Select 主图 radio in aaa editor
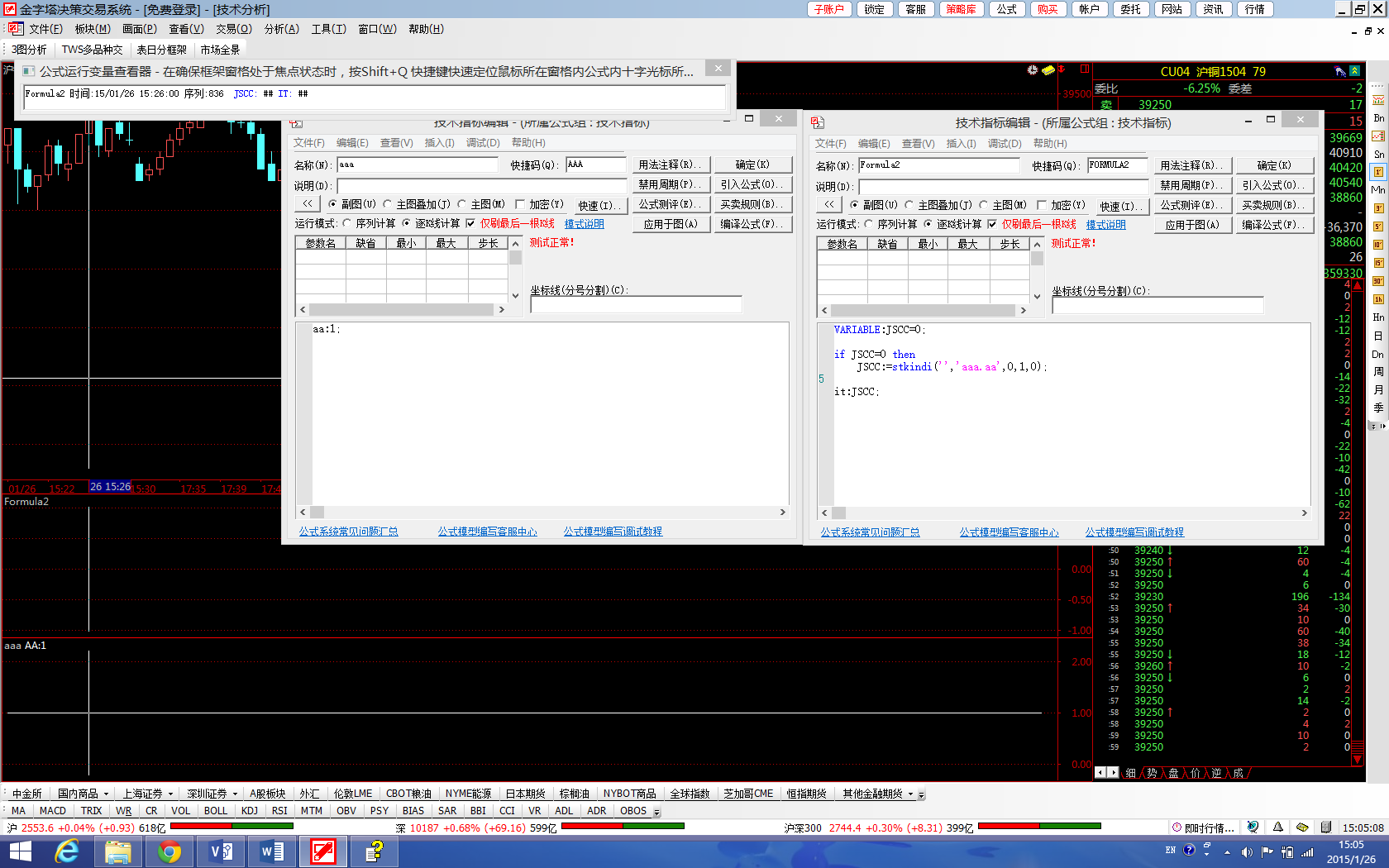 (x=462, y=204)
